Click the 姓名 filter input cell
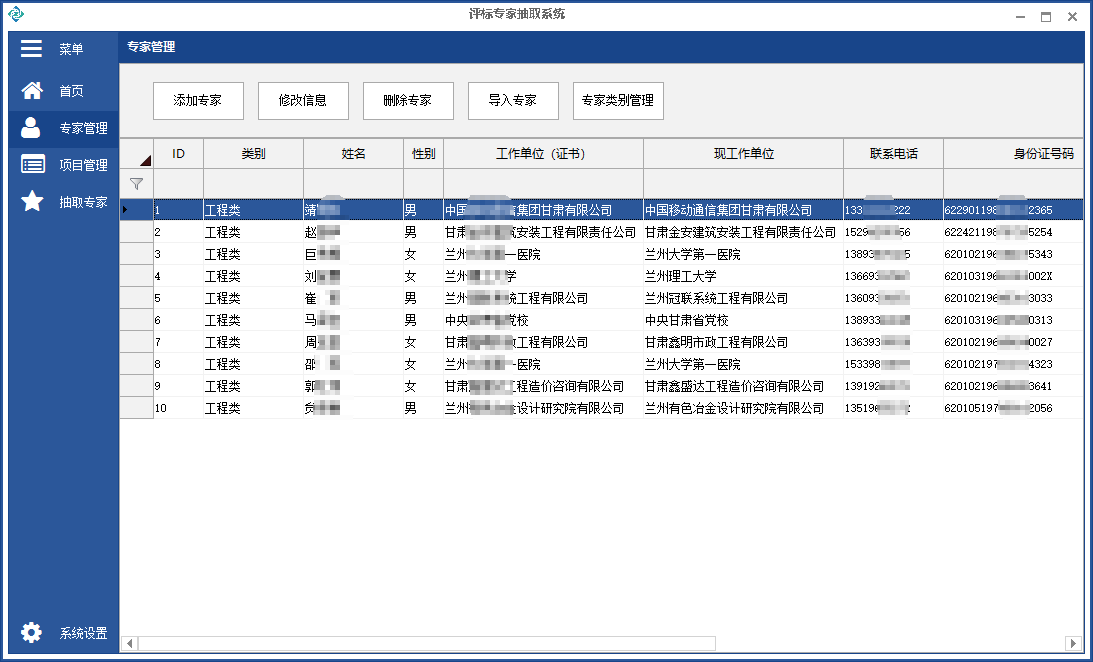This screenshot has height=662, width=1093. (353, 184)
